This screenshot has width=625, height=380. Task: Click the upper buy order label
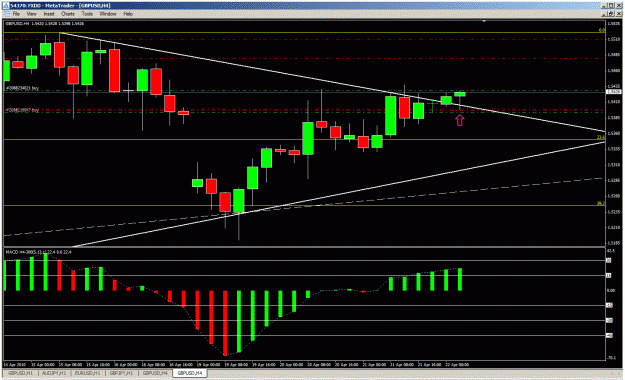pyautogui.click(x=22, y=88)
